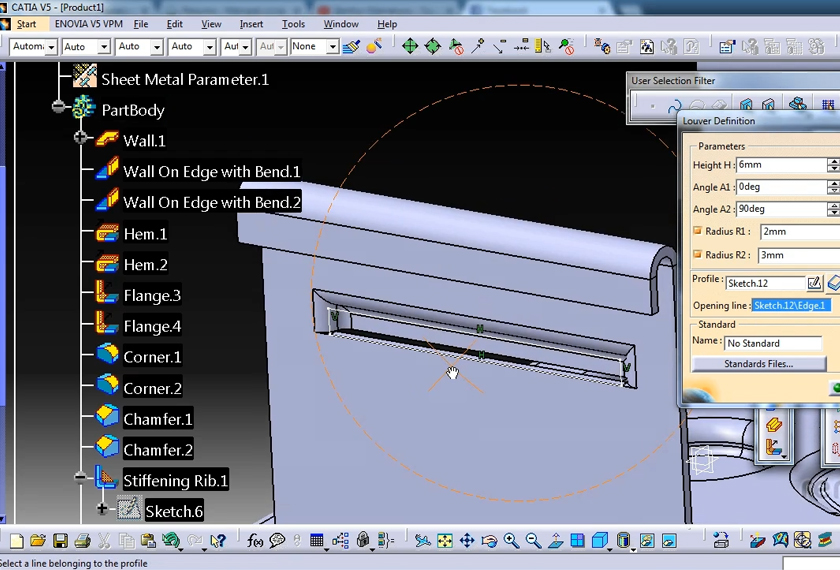840x570 pixels.
Task: Click the Zoom In magnifier icon
Action: [x=511, y=541]
